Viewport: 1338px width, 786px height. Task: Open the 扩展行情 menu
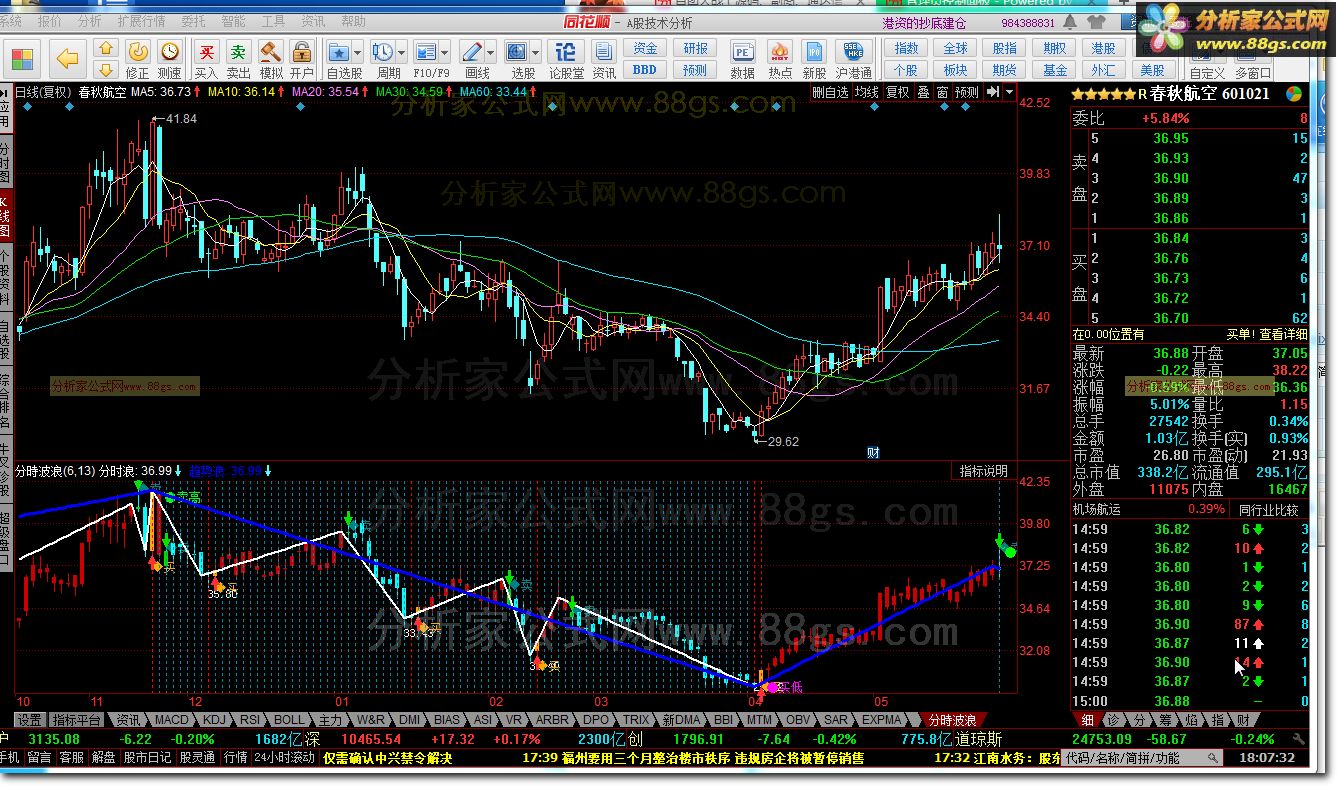141,21
